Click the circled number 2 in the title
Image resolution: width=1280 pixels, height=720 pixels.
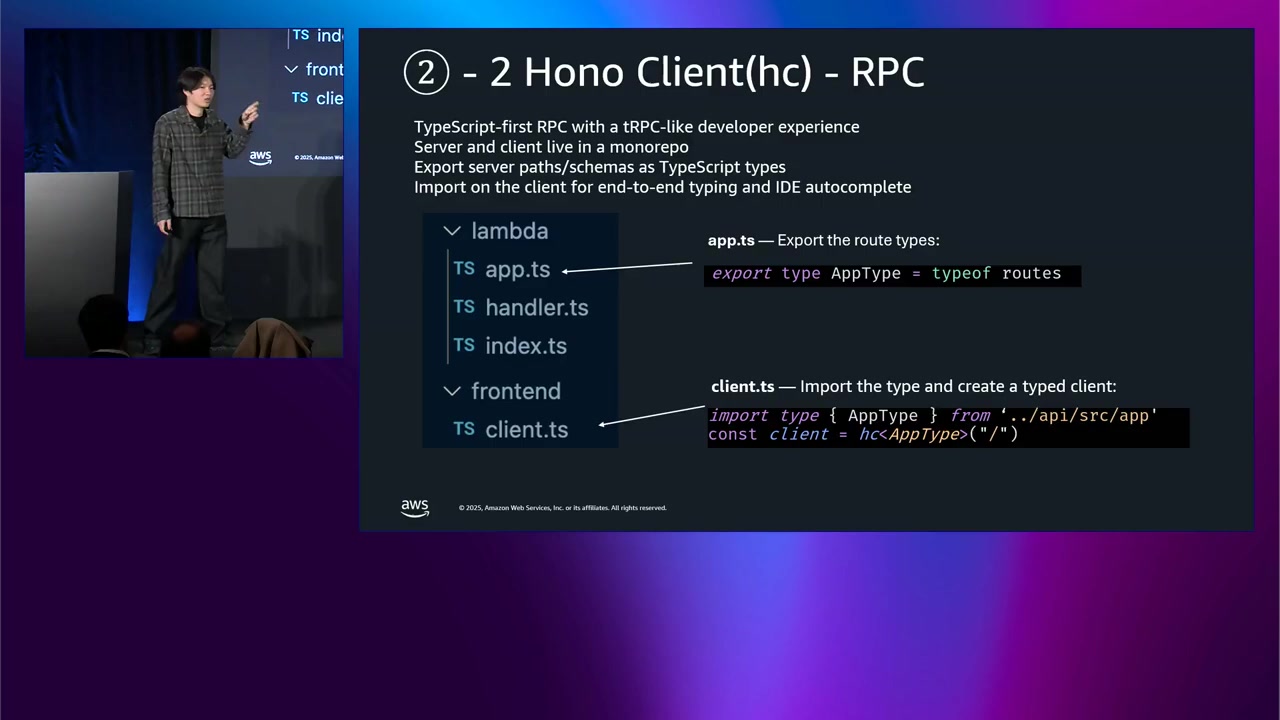426,73
